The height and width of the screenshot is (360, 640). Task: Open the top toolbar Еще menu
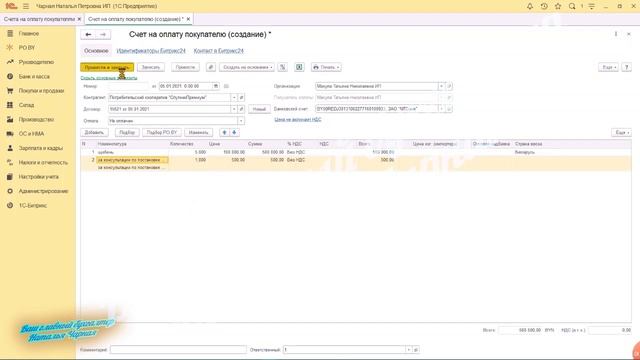coord(608,67)
